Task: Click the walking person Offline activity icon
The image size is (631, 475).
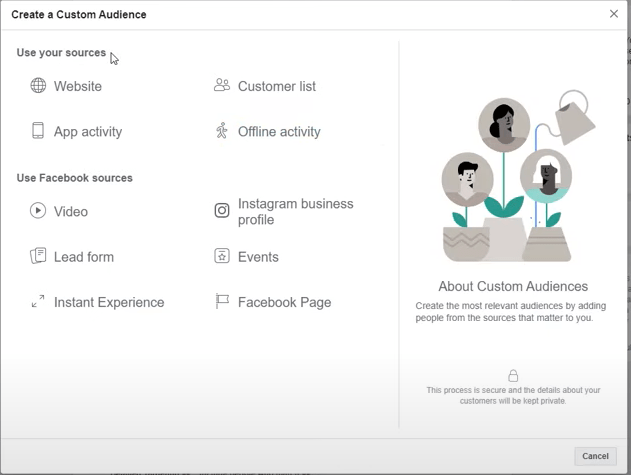Action: [x=222, y=131]
